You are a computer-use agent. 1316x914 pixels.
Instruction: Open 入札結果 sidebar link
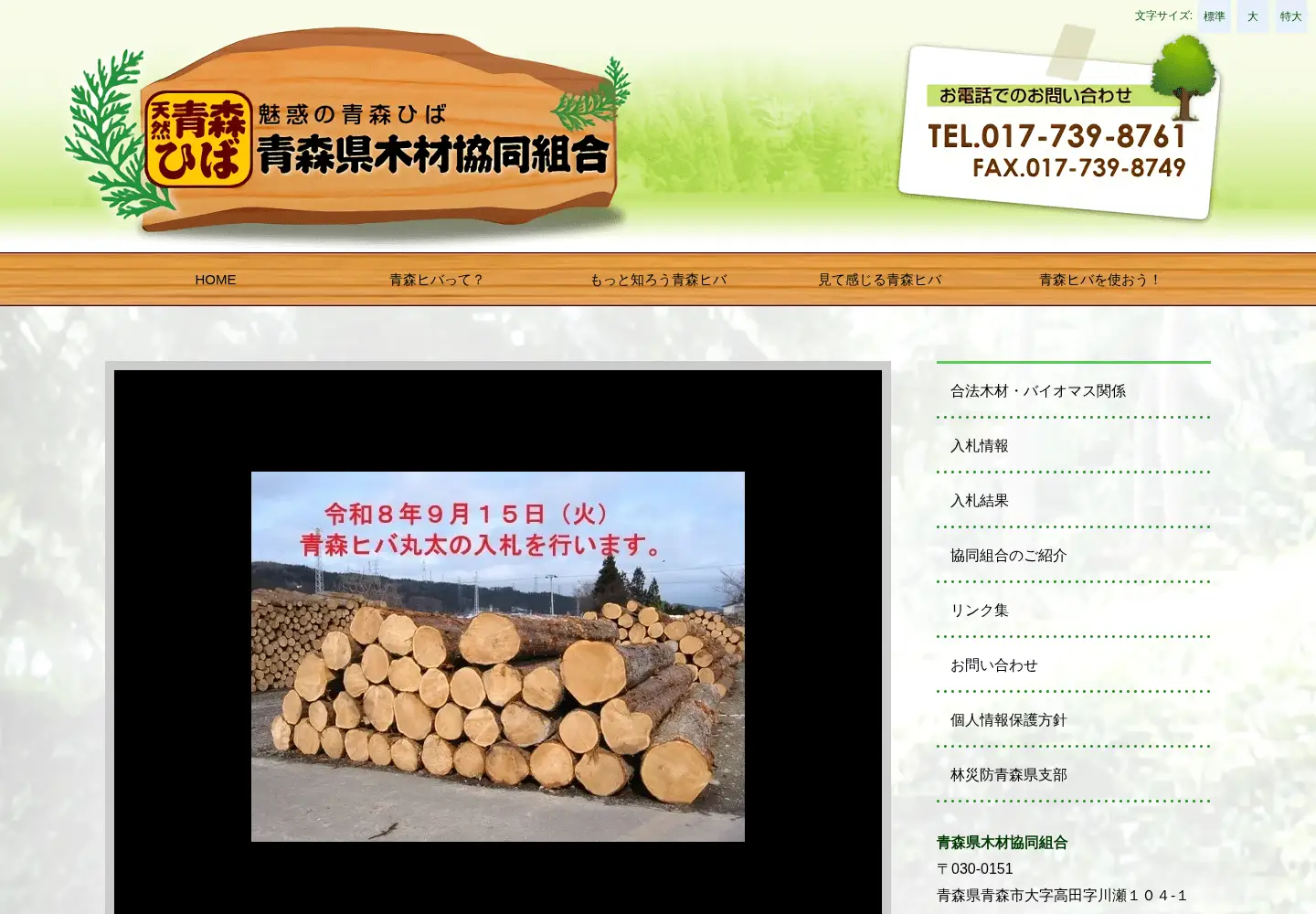click(1074, 501)
